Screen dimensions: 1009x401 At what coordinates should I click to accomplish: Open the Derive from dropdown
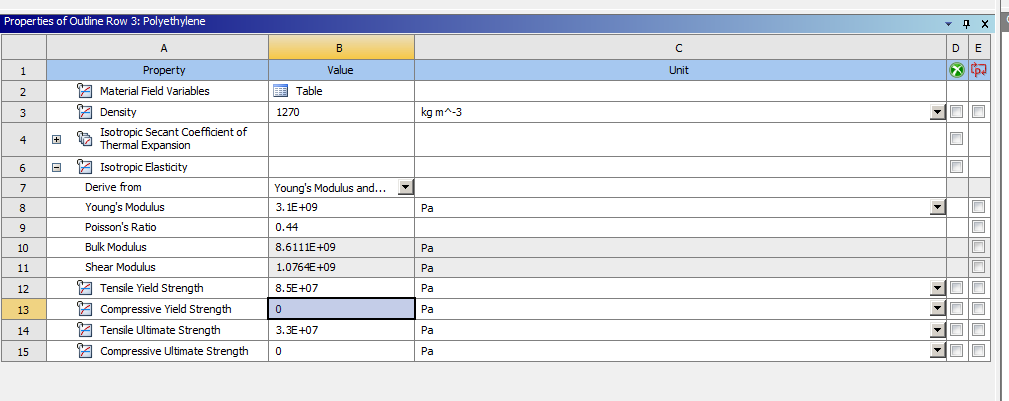tap(404, 187)
